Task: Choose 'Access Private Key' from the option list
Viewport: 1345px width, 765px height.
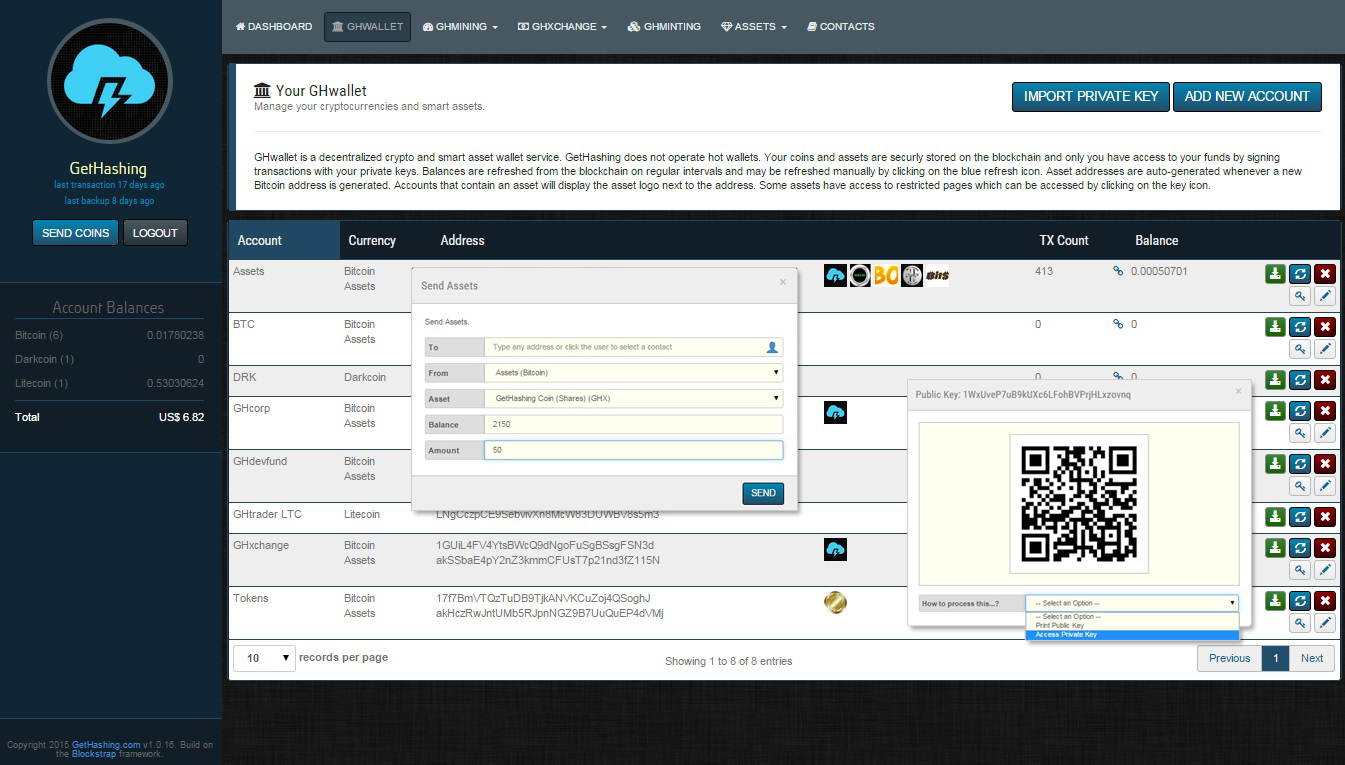Action: 1132,635
